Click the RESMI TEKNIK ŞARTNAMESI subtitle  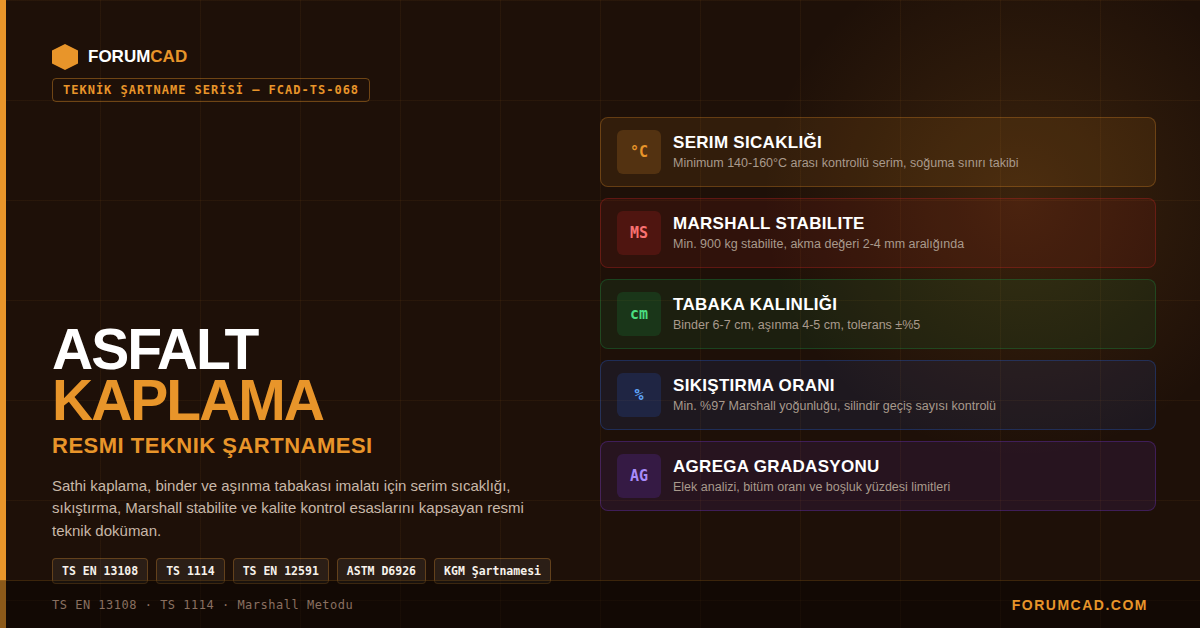212,446
